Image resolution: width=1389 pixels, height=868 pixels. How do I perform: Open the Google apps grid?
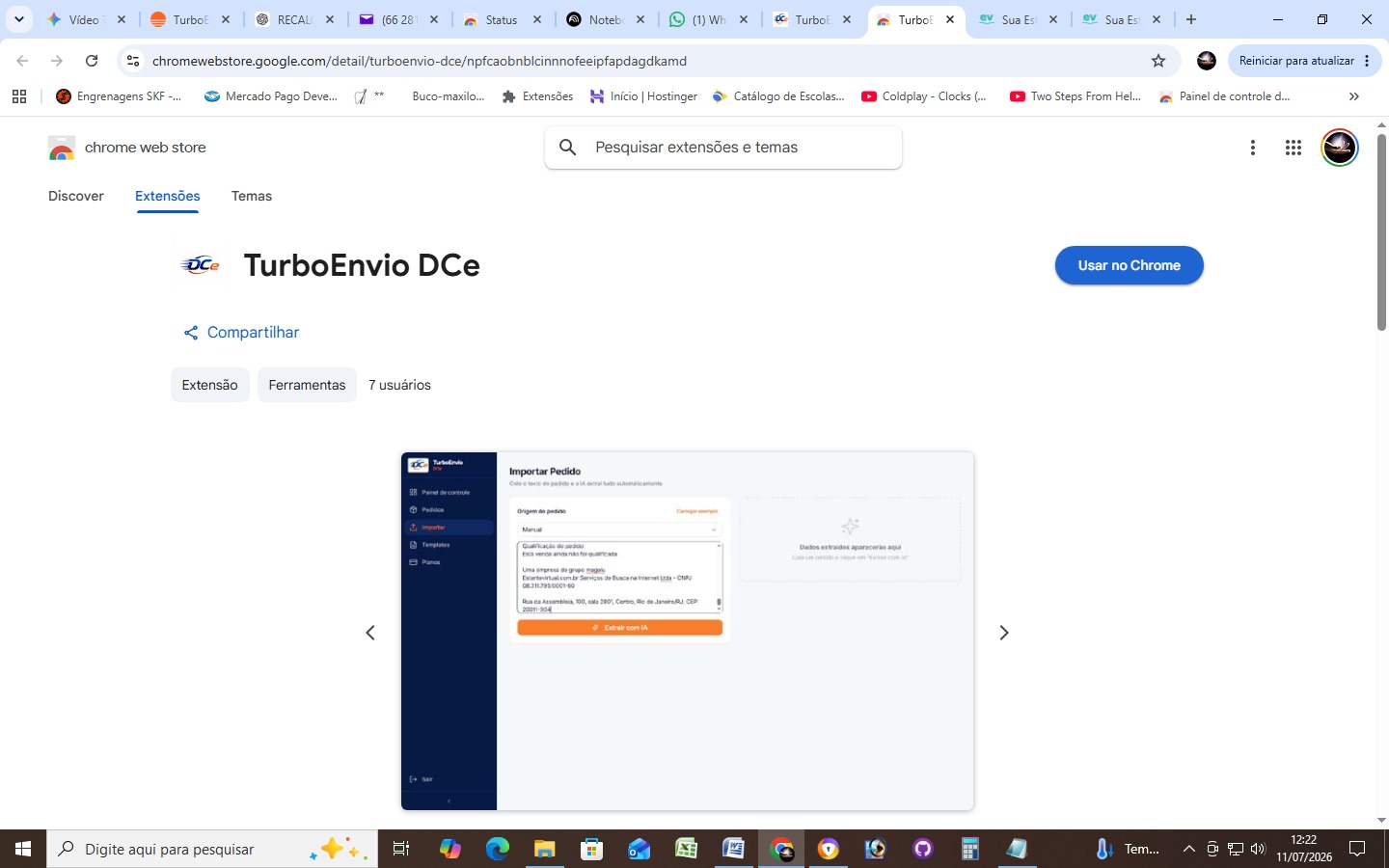(x=1294, y=148)
